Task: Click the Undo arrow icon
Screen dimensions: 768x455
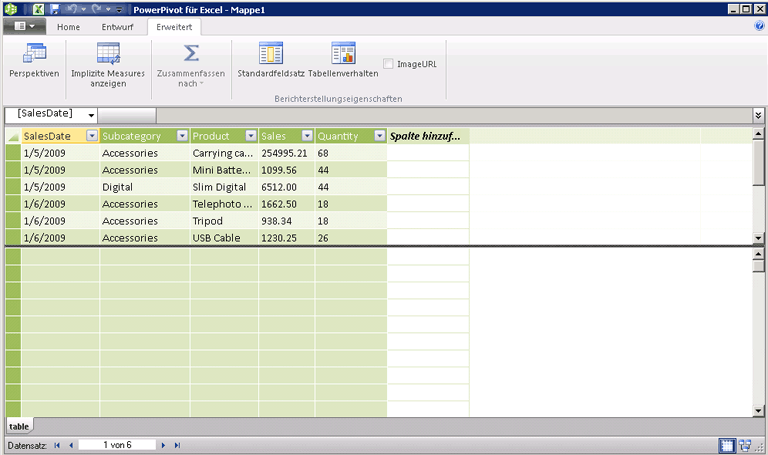Action: pos(72,9)
